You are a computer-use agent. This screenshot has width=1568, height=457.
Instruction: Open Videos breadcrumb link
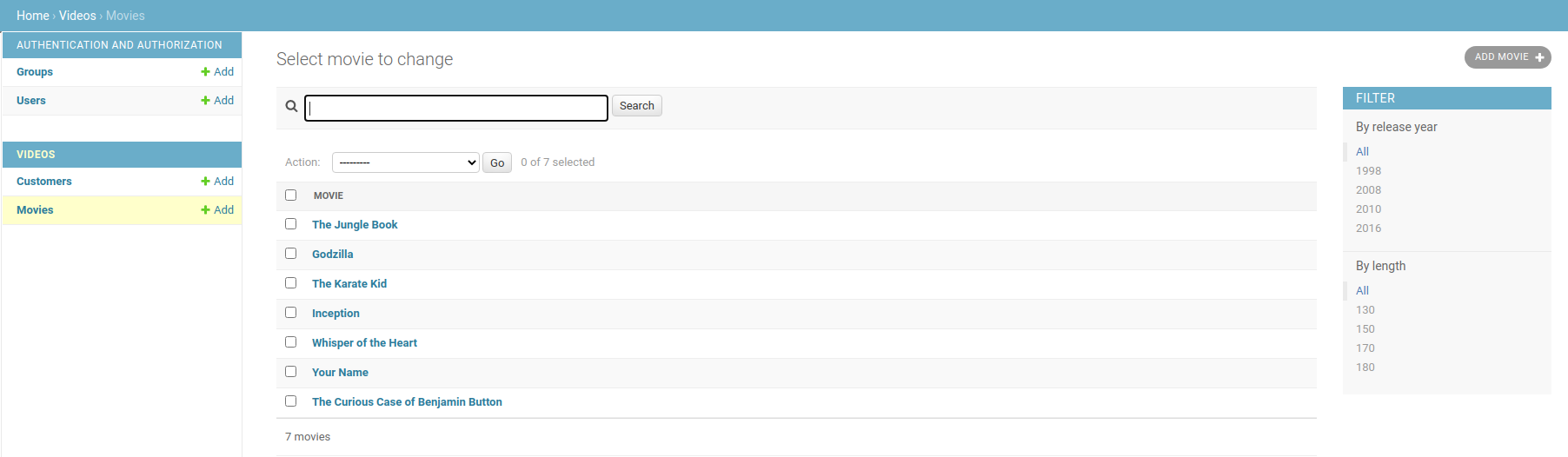tap(77, 16)
